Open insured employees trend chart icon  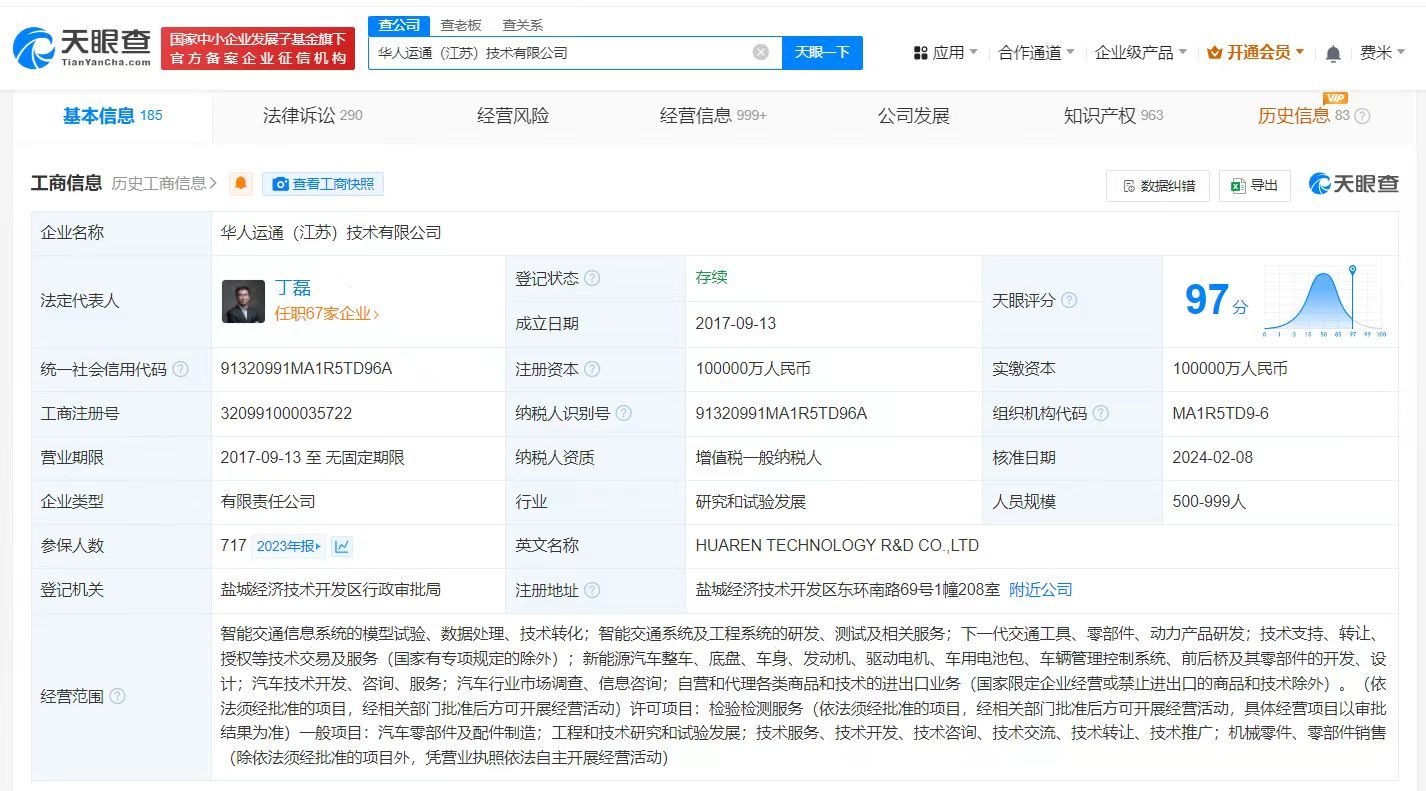[340, 545]
